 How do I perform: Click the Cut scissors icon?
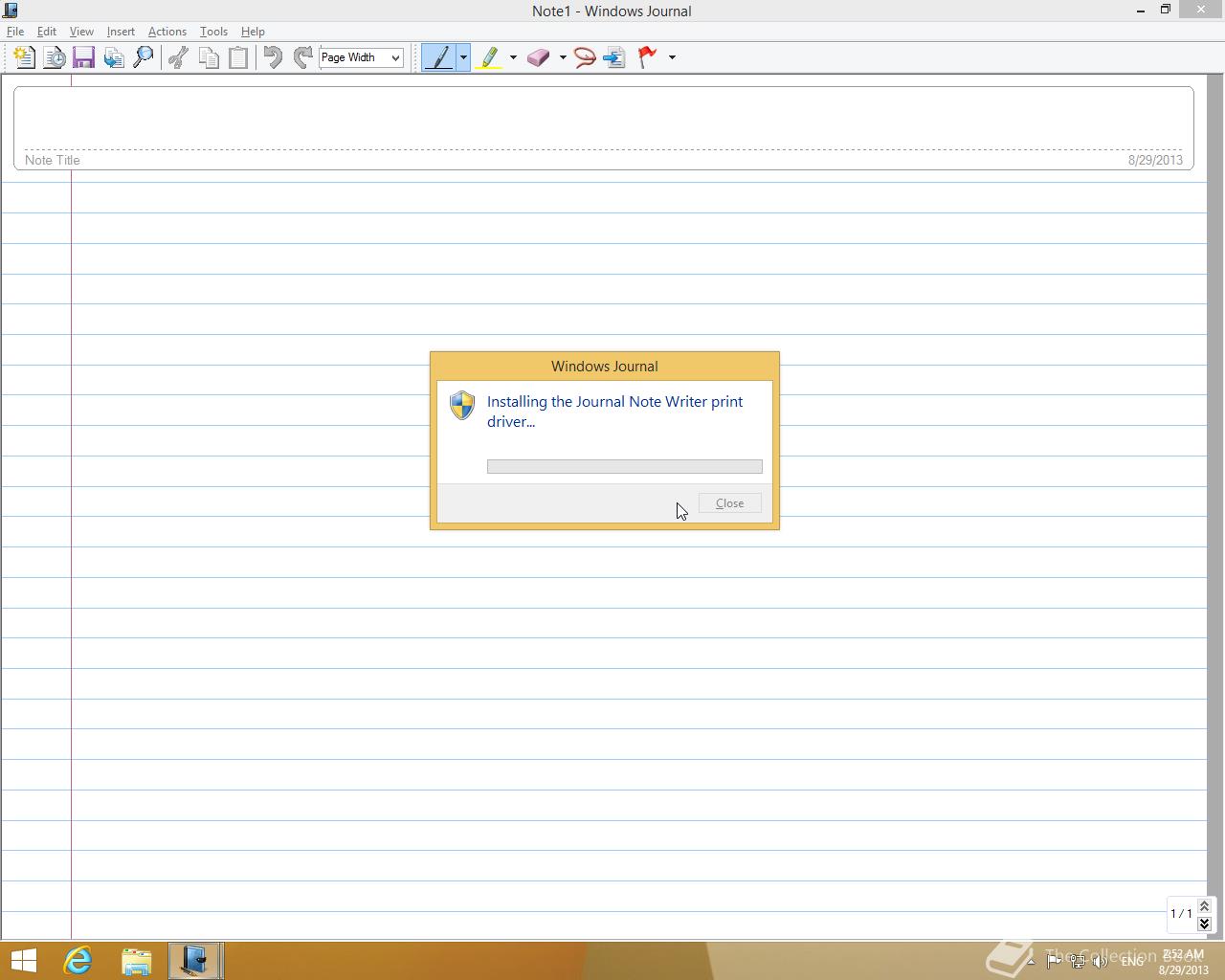pyautogui.click(x=178, y=57)
